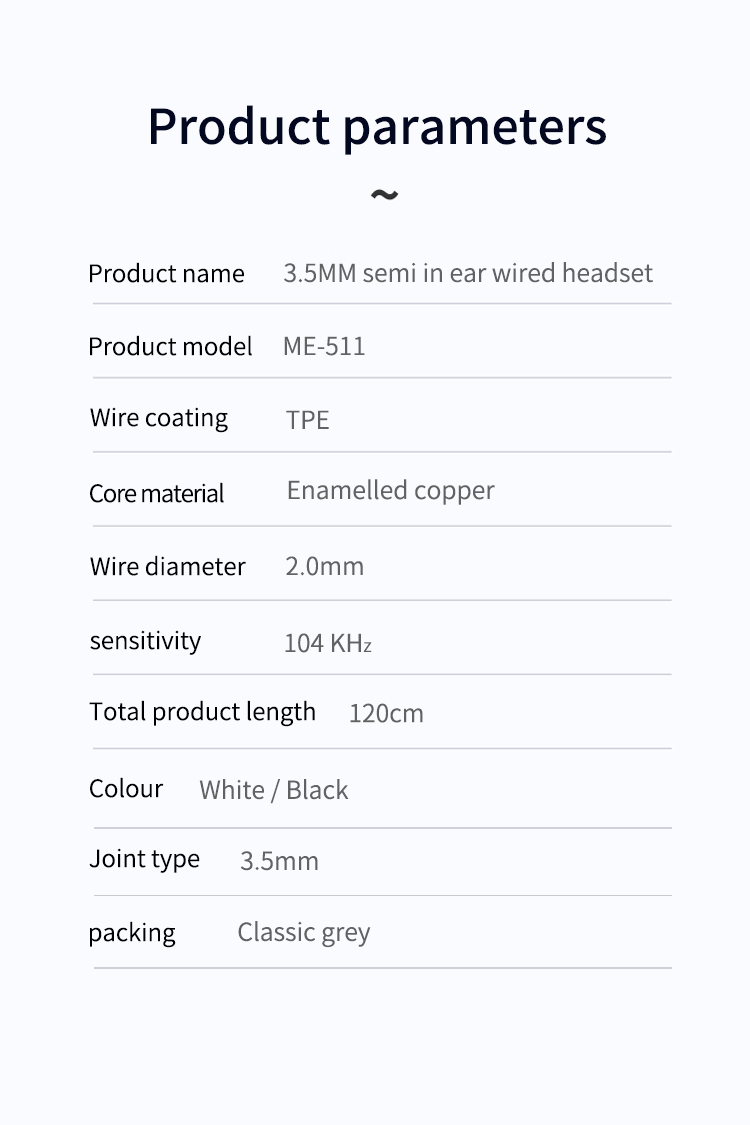The height and width of the screenshot is (1125, 750).
Task: Select the "120cm" length value
Action: point(386,714)
